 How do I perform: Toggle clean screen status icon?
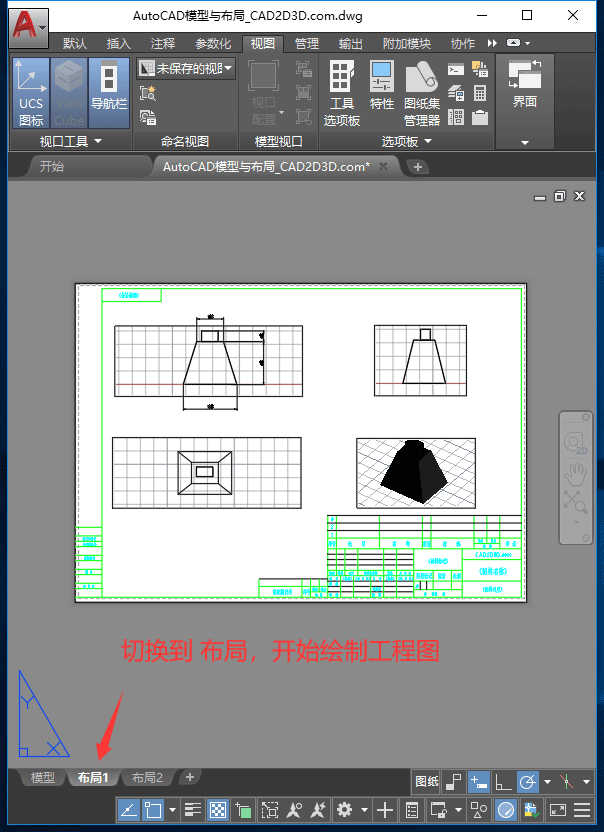(x=558, y=810)
